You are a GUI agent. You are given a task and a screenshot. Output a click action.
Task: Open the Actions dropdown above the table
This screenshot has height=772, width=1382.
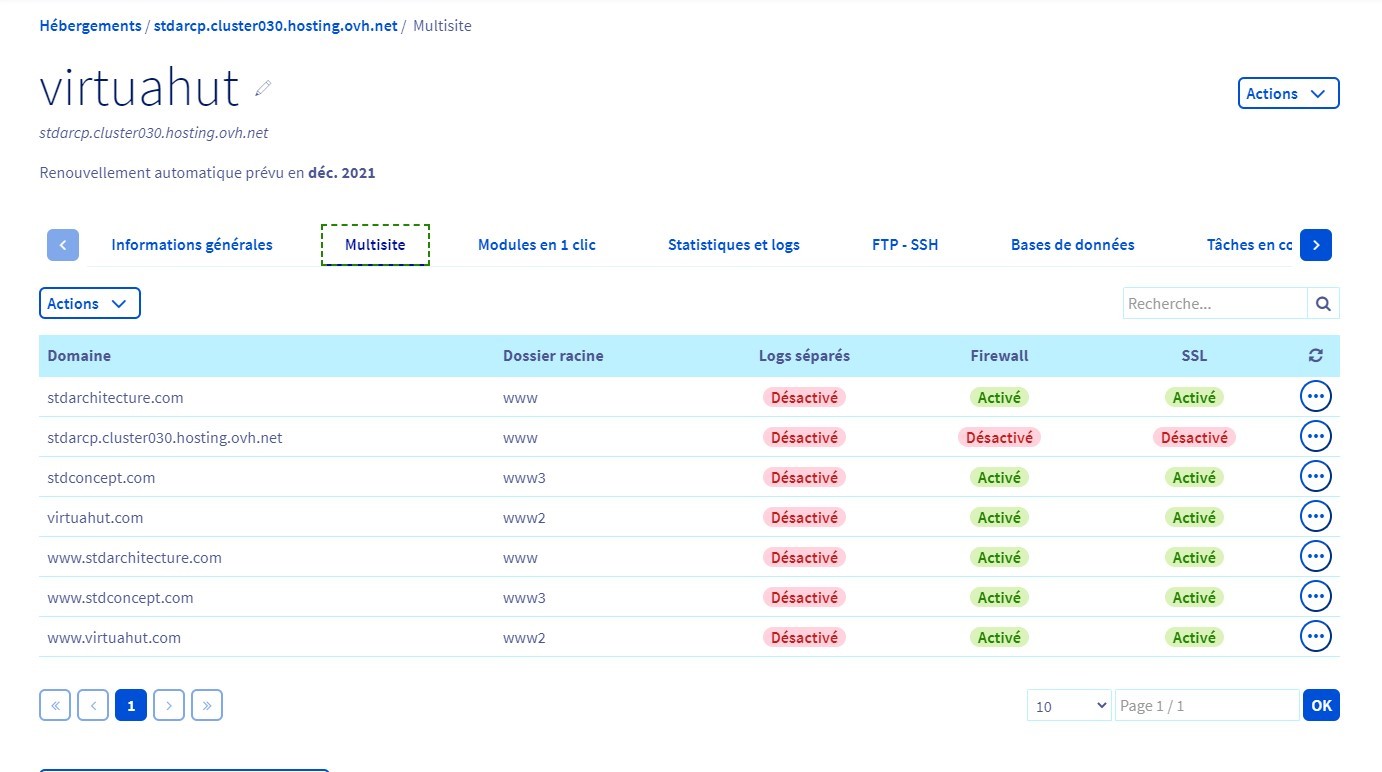coord(89,304)
